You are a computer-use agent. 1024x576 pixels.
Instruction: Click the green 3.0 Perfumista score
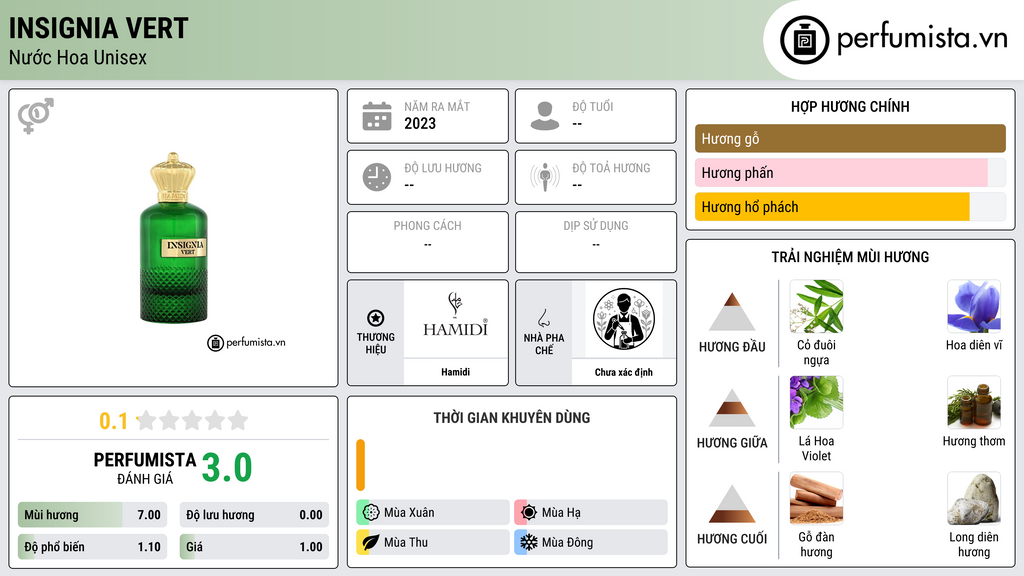(x=227, y=468)
